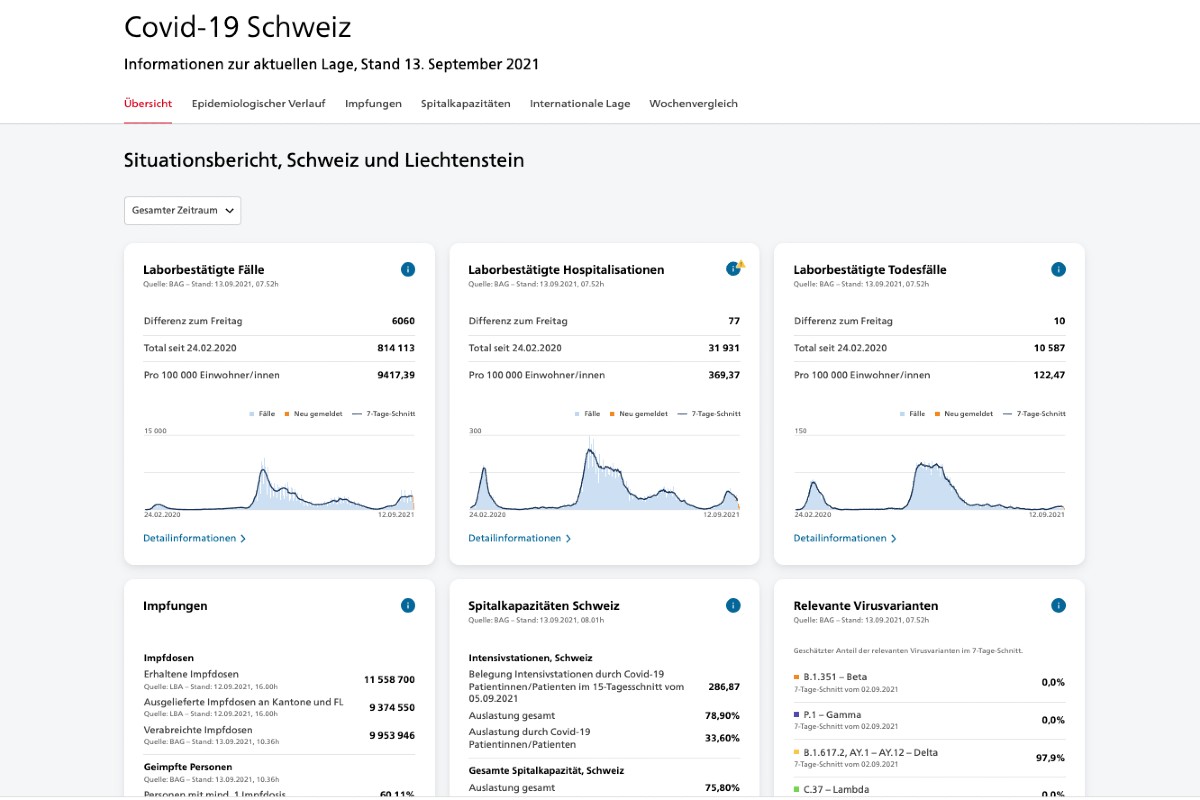Screen dimensions: 1200x800
Task: Open info icon on Relevante Virusvarianten card
Action: coord(1058,605)
